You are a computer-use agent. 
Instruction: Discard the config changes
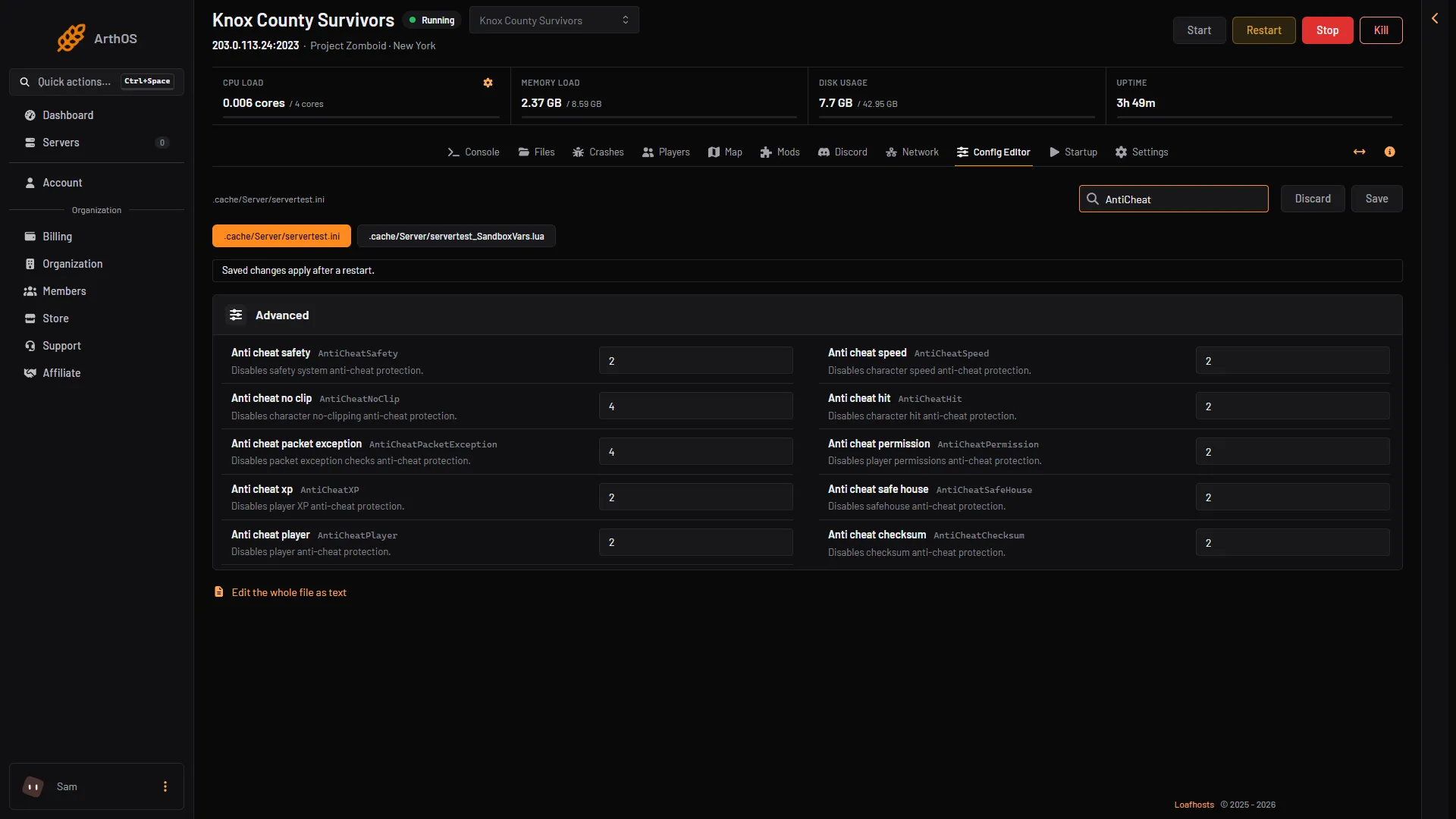1313,199
